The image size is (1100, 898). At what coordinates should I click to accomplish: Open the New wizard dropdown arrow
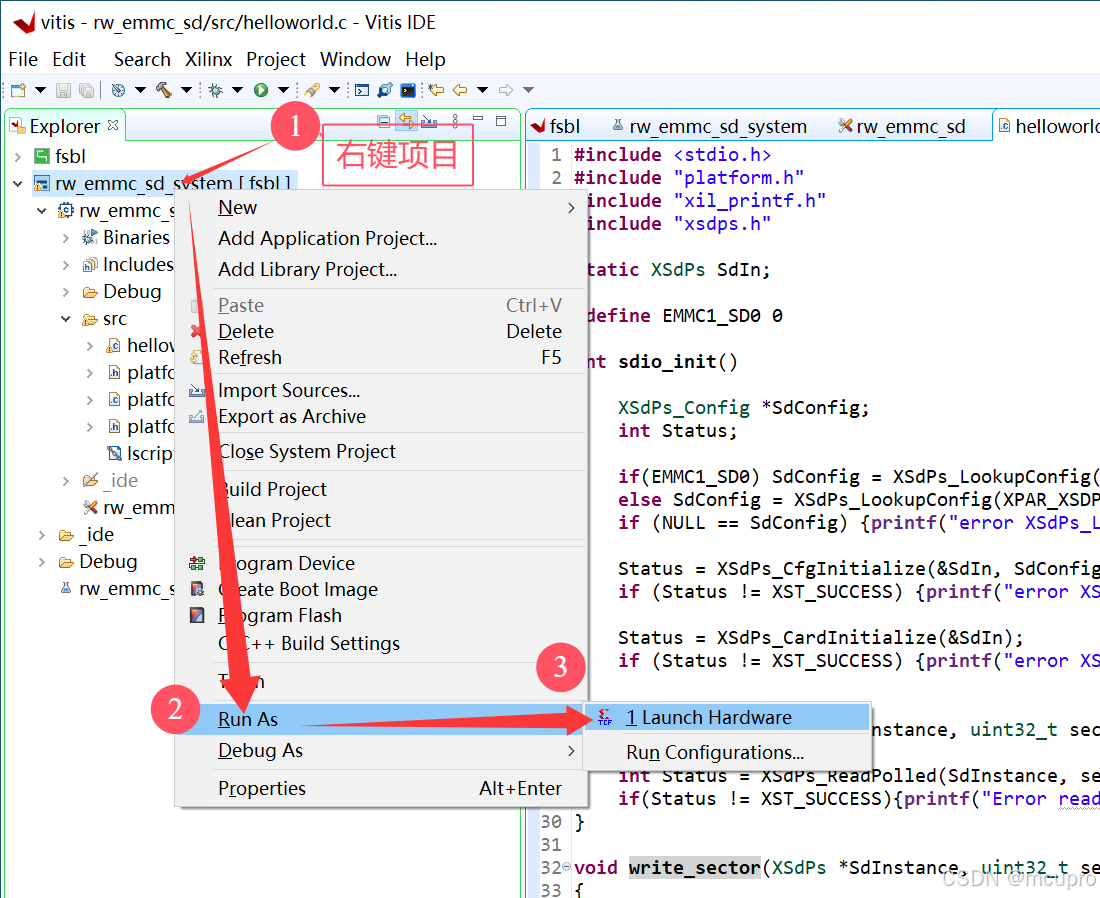pyautogui.click(x=40, y=90)
